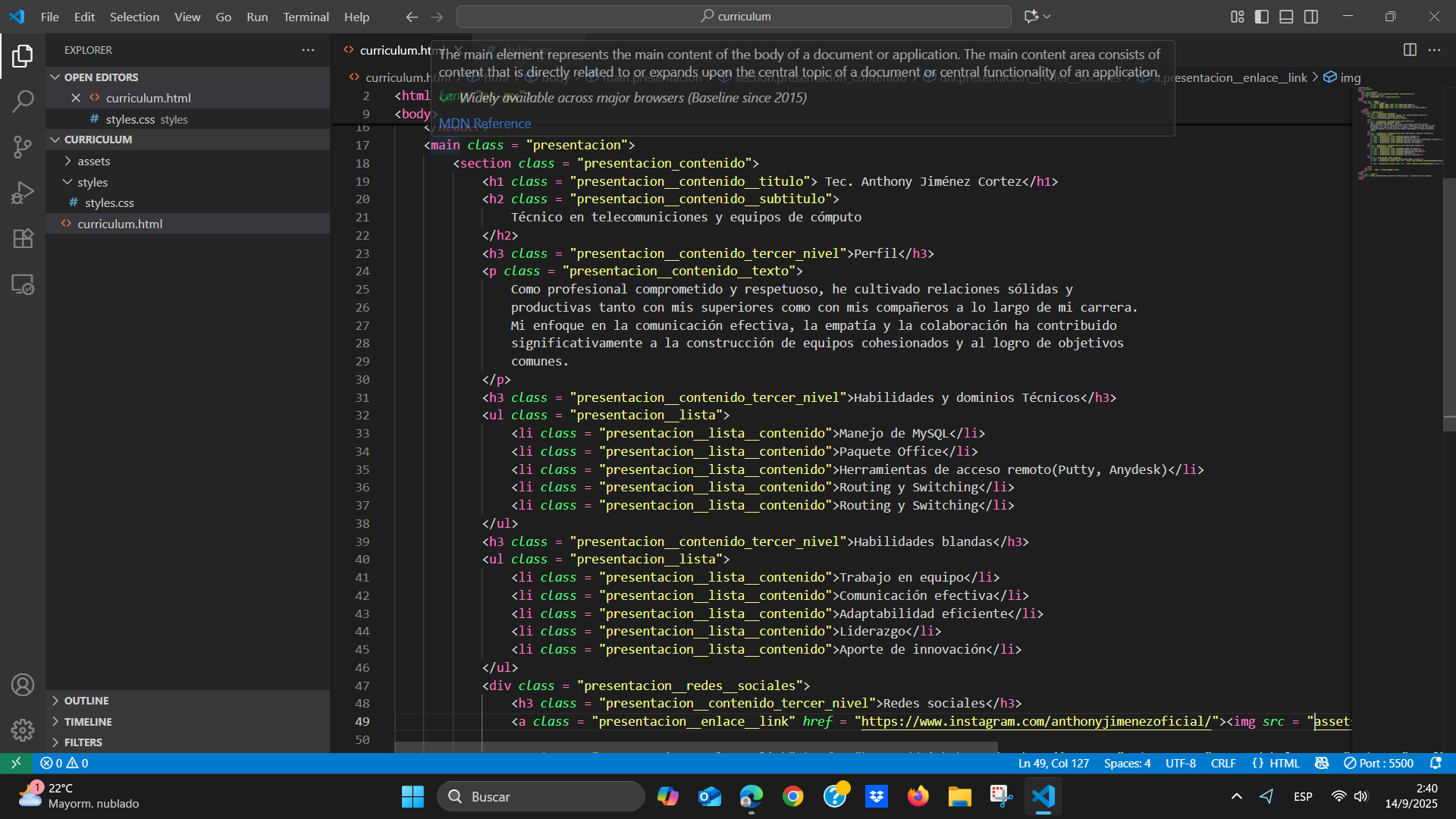Viewport: 1456px width, 819px height.
Task: Open File Explorer from taskbar
Action: coord(959,796)
